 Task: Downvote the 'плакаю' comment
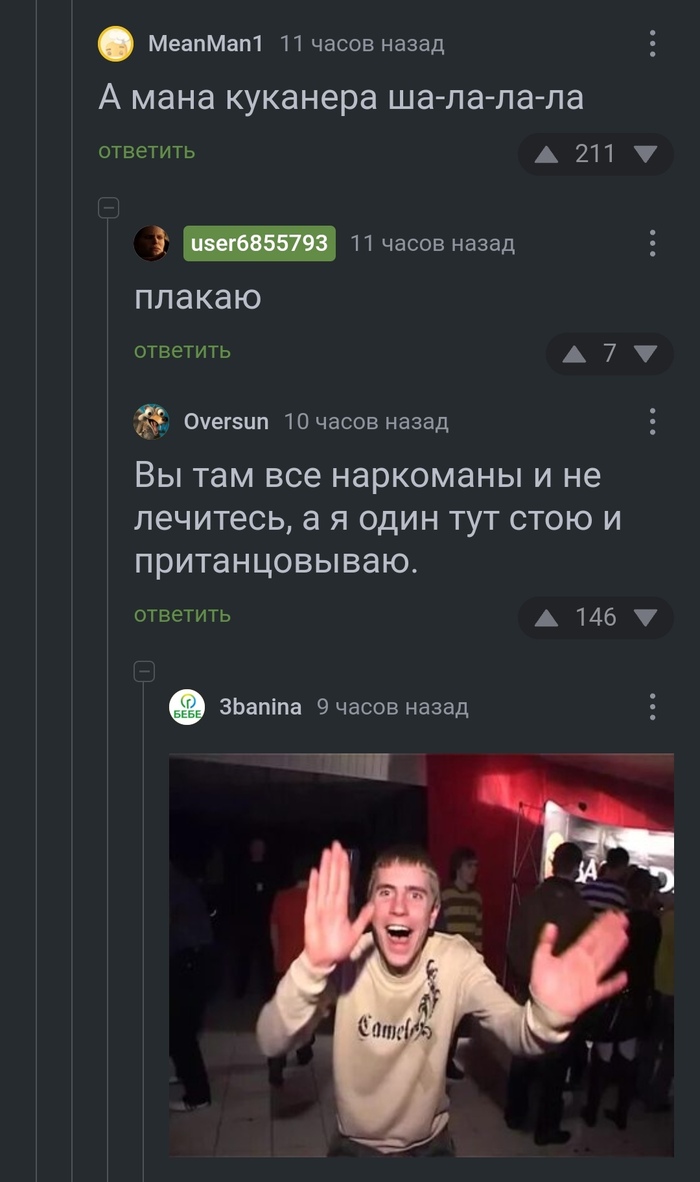[646, 354]
